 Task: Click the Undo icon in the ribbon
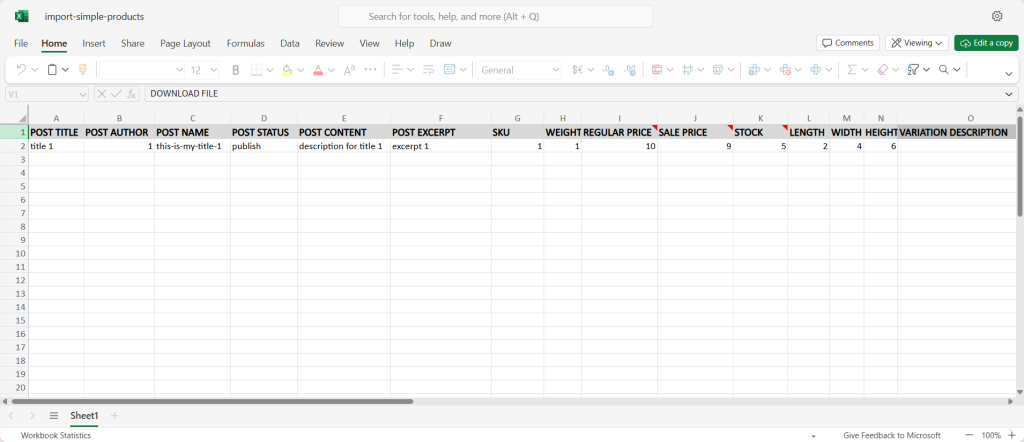pos(21,69)
